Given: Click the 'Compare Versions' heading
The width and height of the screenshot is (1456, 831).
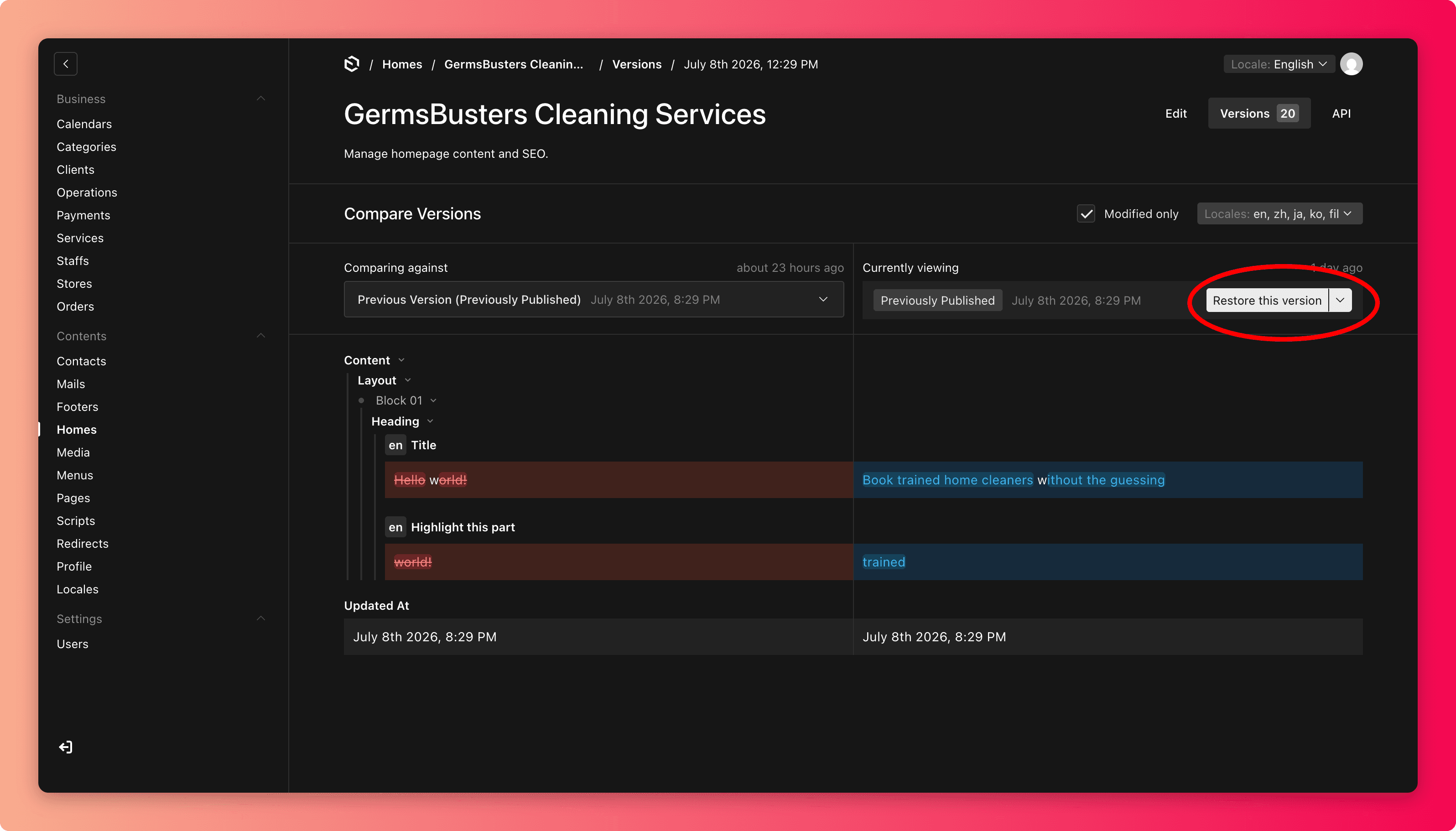Looking at the screenshot, I should [x=412, y=214].
